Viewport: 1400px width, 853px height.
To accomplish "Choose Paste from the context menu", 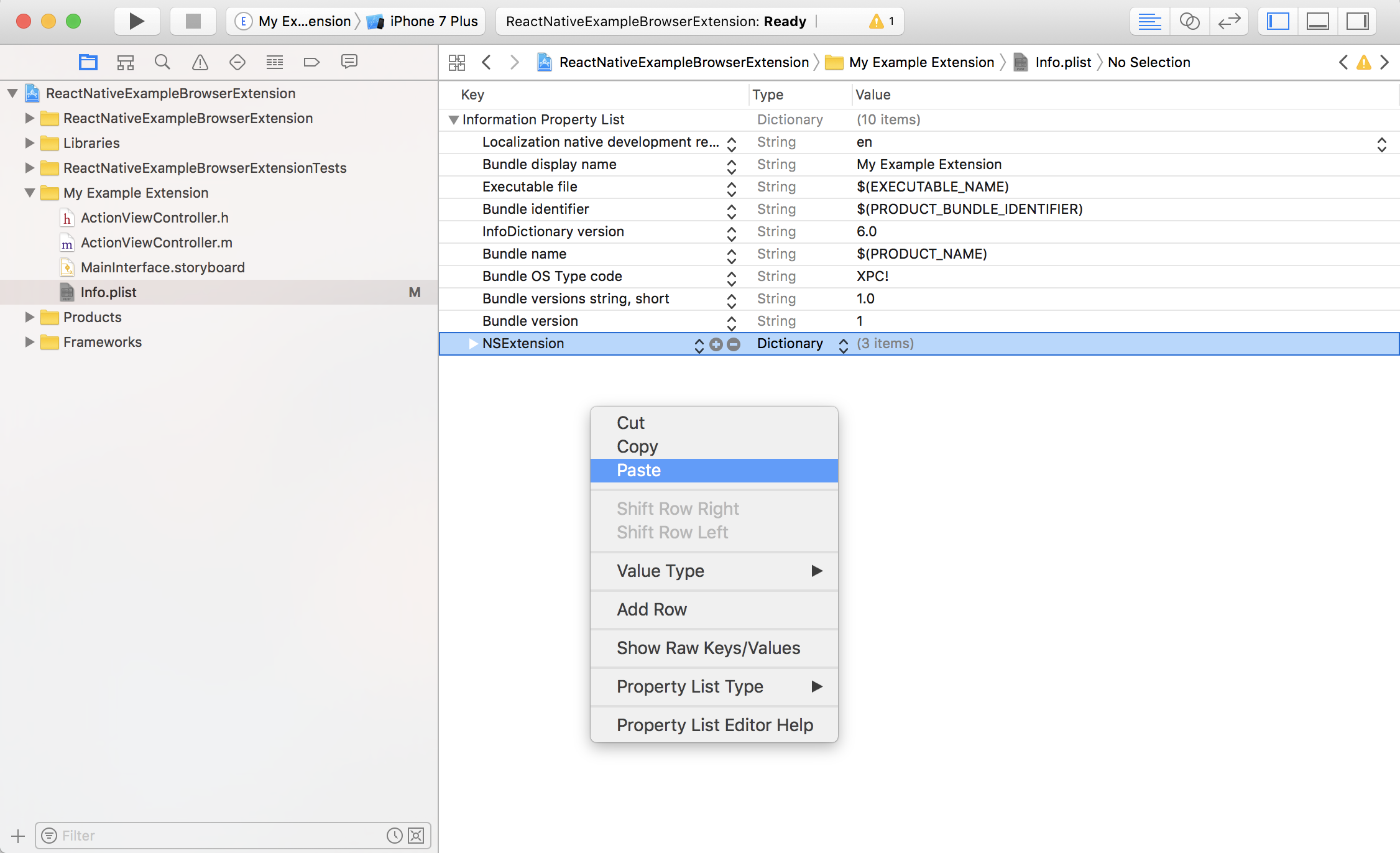I will point(714,470).
